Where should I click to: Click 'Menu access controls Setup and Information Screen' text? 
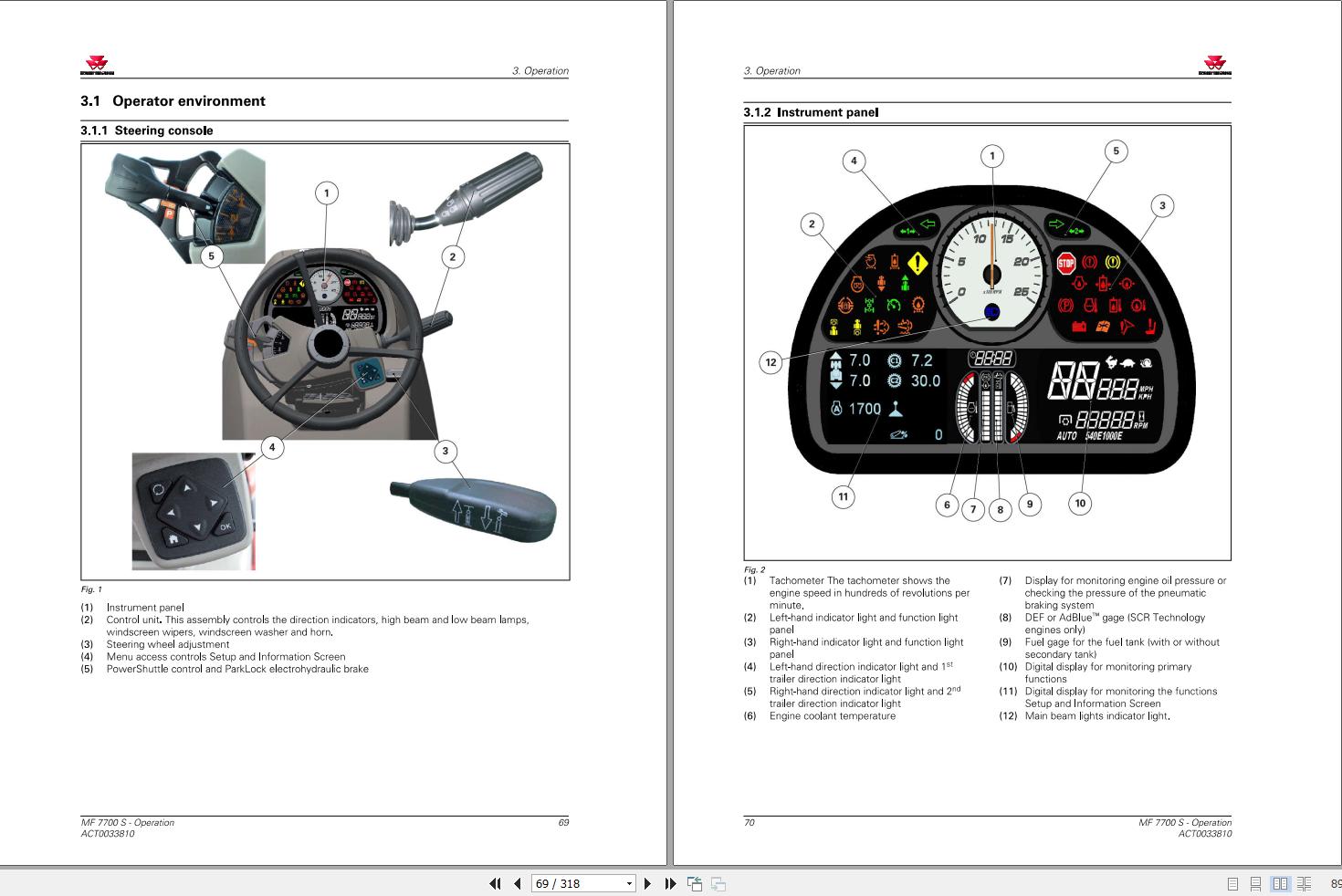coord(225,657)
